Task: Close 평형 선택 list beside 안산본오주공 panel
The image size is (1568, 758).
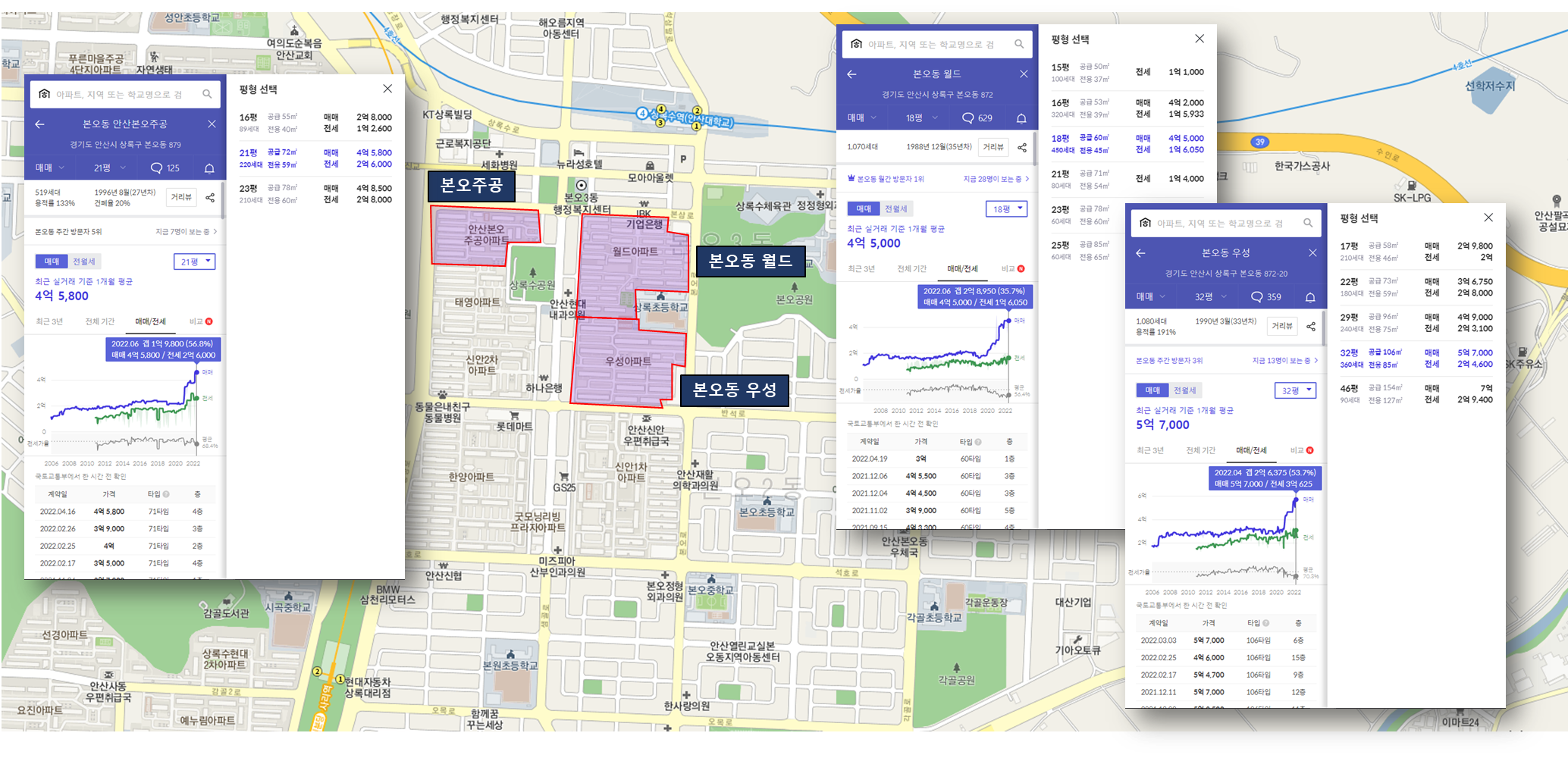Action: click(x=387, y=89)
